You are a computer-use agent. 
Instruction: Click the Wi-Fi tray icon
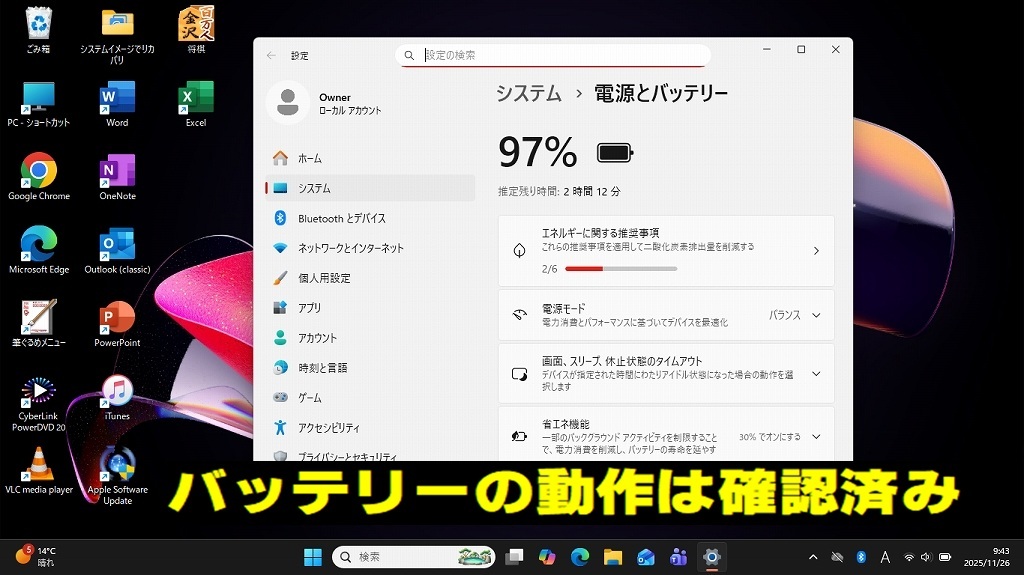tap(908, 557)
